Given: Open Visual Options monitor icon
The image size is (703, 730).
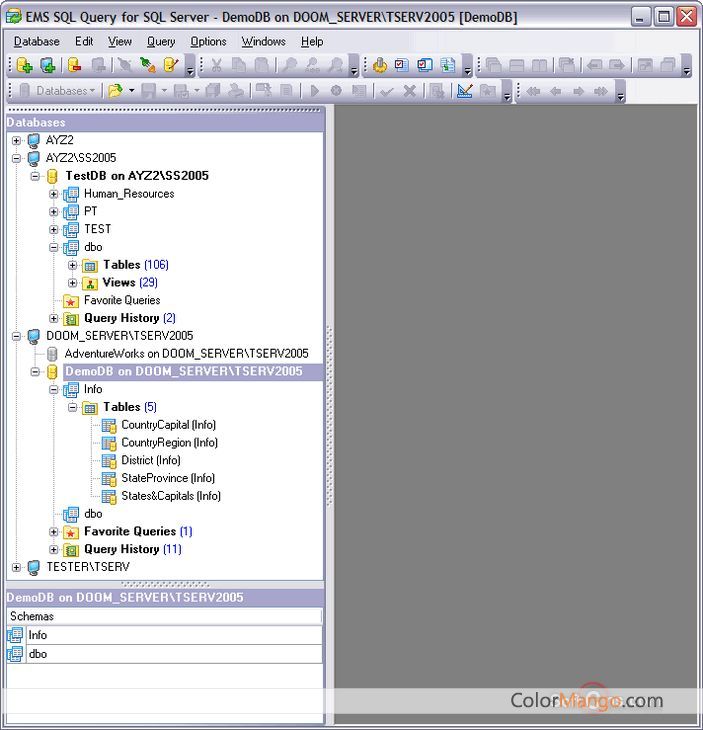Looking at the screenshot, I should tap(425, 65).
